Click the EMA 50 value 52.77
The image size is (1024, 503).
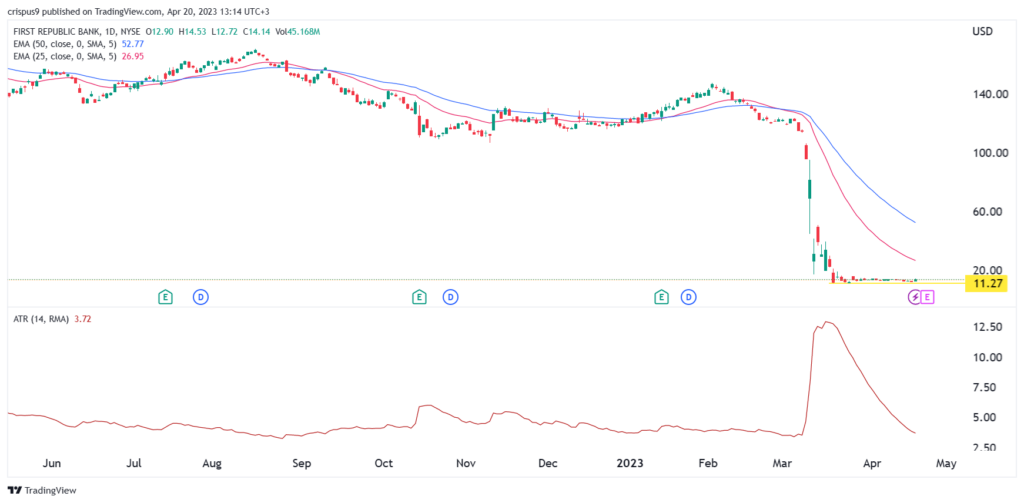[132, 44]
